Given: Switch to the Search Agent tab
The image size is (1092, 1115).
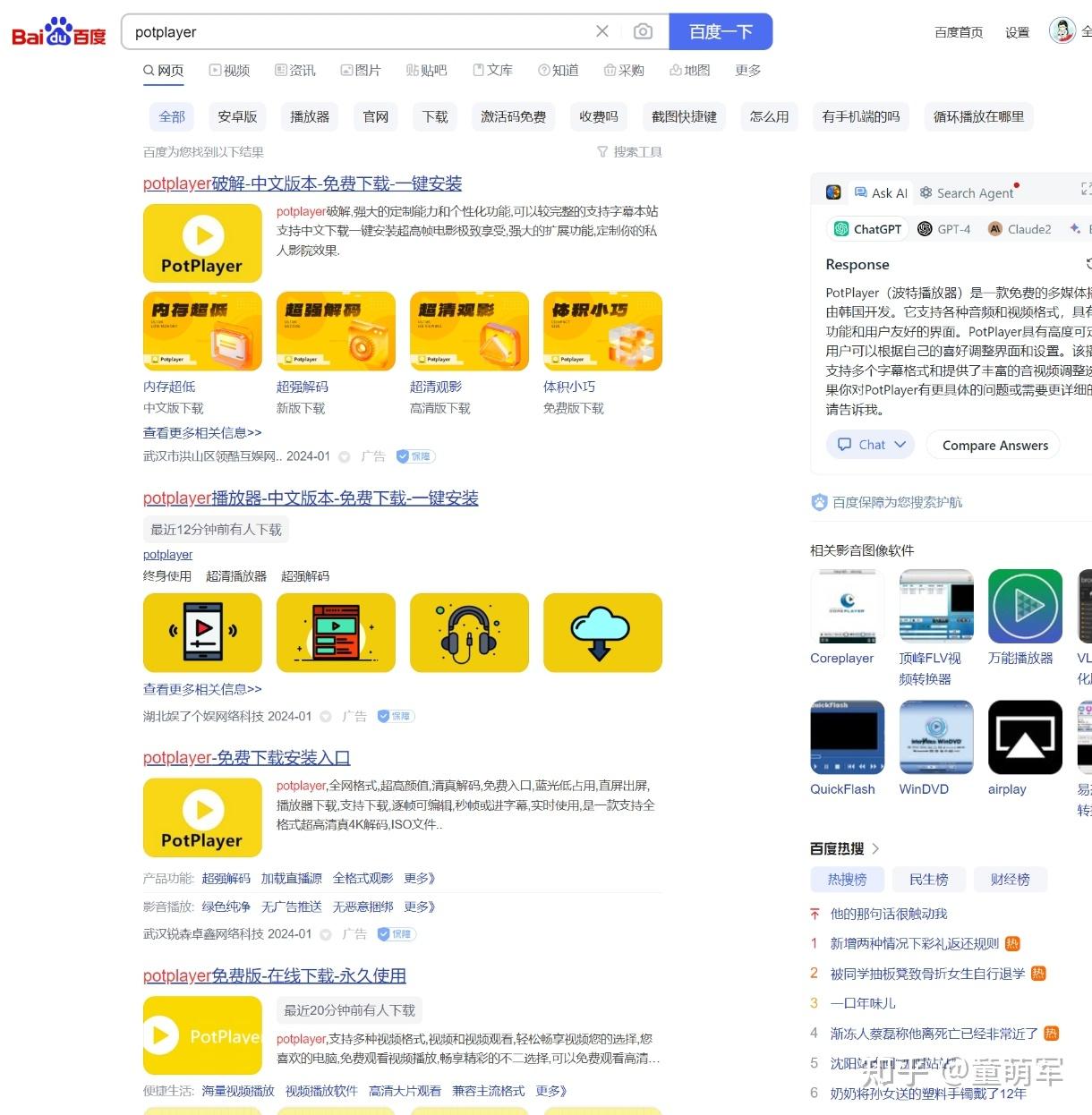Looking at the screenshot, I should tap(967, 192).
